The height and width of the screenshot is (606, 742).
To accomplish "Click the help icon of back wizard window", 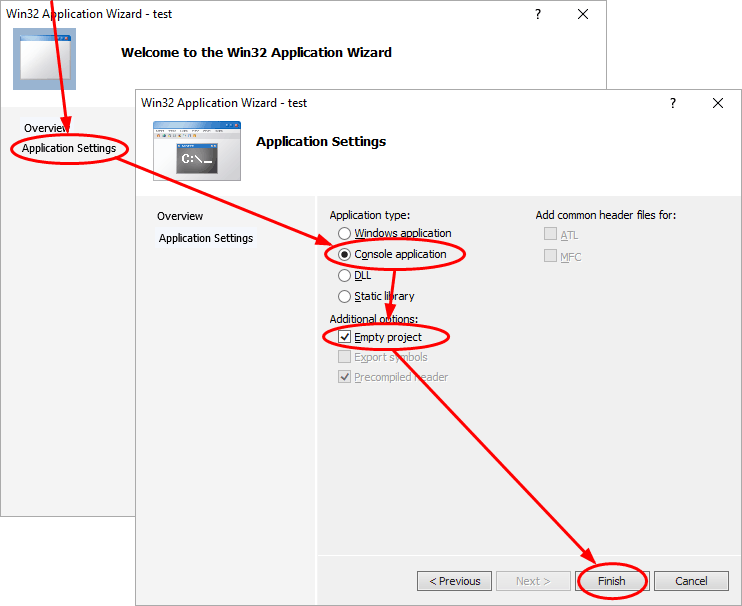I will point(538,15).
